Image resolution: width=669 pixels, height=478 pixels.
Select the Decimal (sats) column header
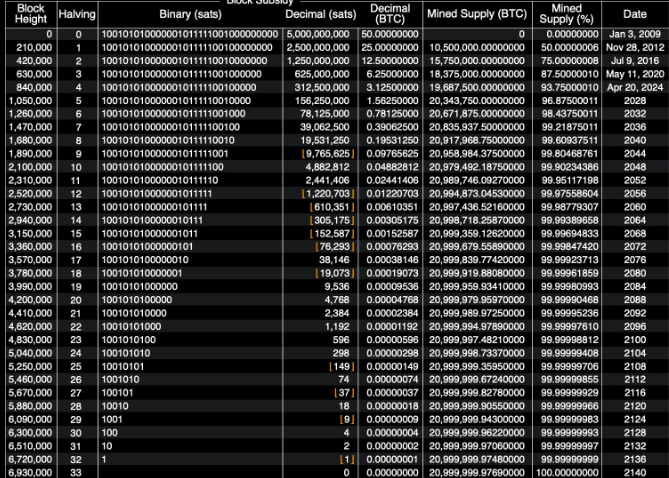(x=320, y=14)
